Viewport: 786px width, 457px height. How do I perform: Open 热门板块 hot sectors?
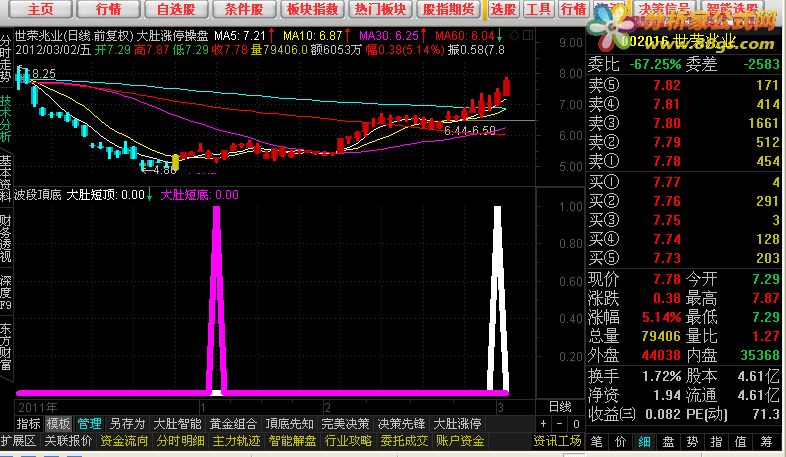pos(380,9)
